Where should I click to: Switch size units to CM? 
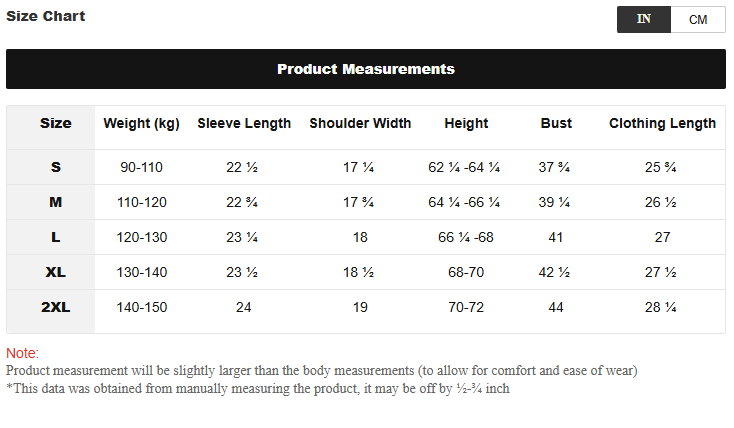pos(698,19)
